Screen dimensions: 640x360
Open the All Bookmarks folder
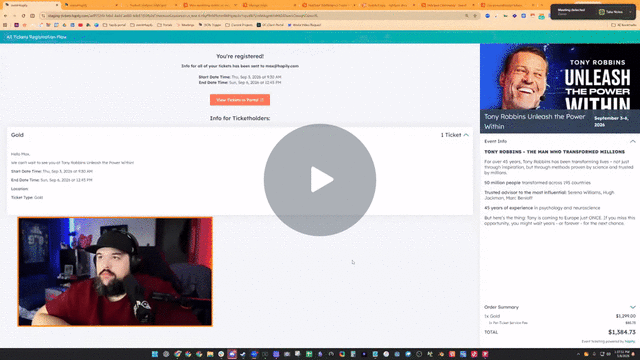click(x=624, y=25)
